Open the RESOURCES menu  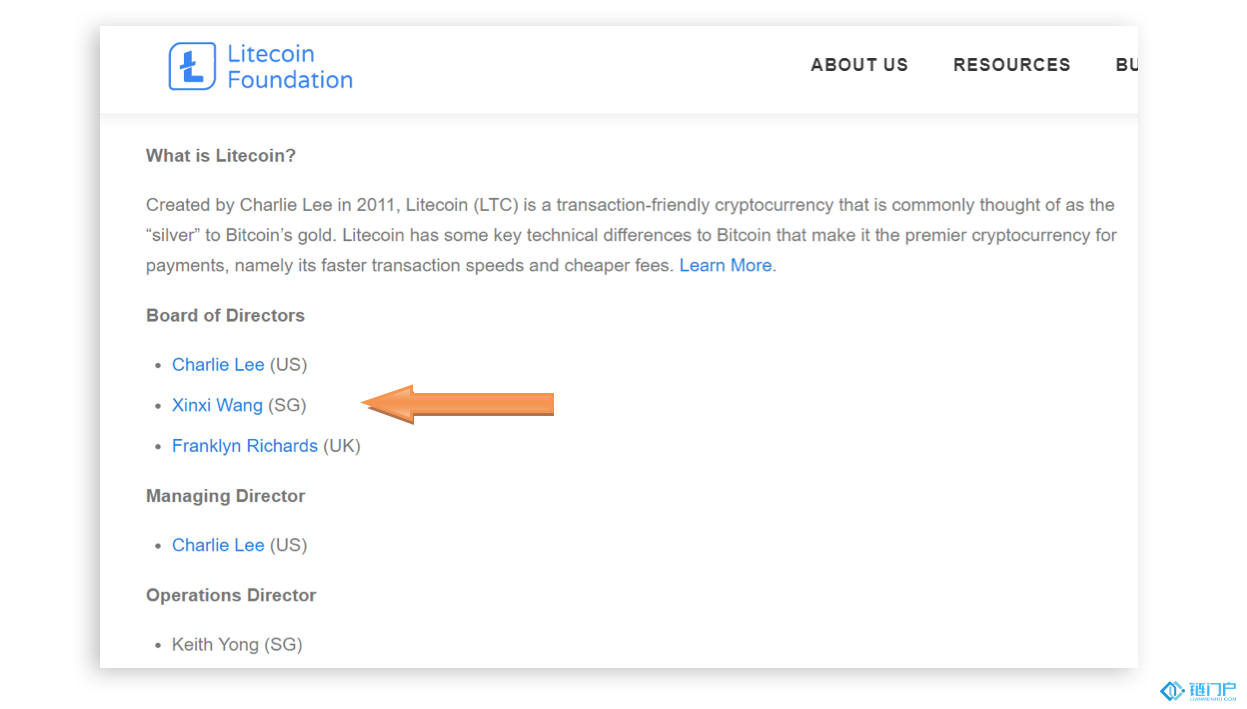(1011, 65)
